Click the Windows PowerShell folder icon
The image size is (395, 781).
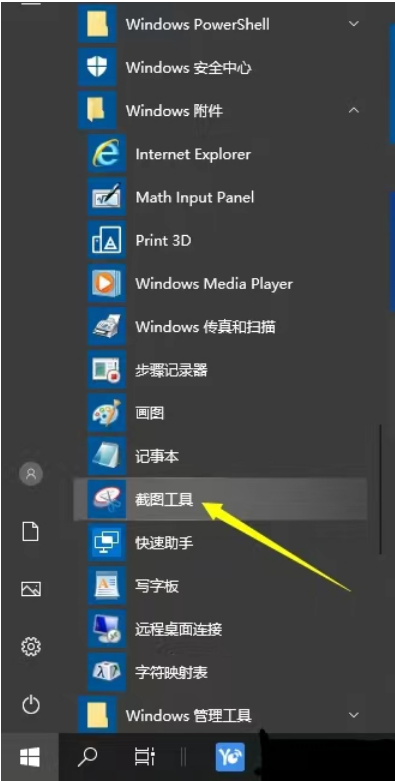(97, 24)
